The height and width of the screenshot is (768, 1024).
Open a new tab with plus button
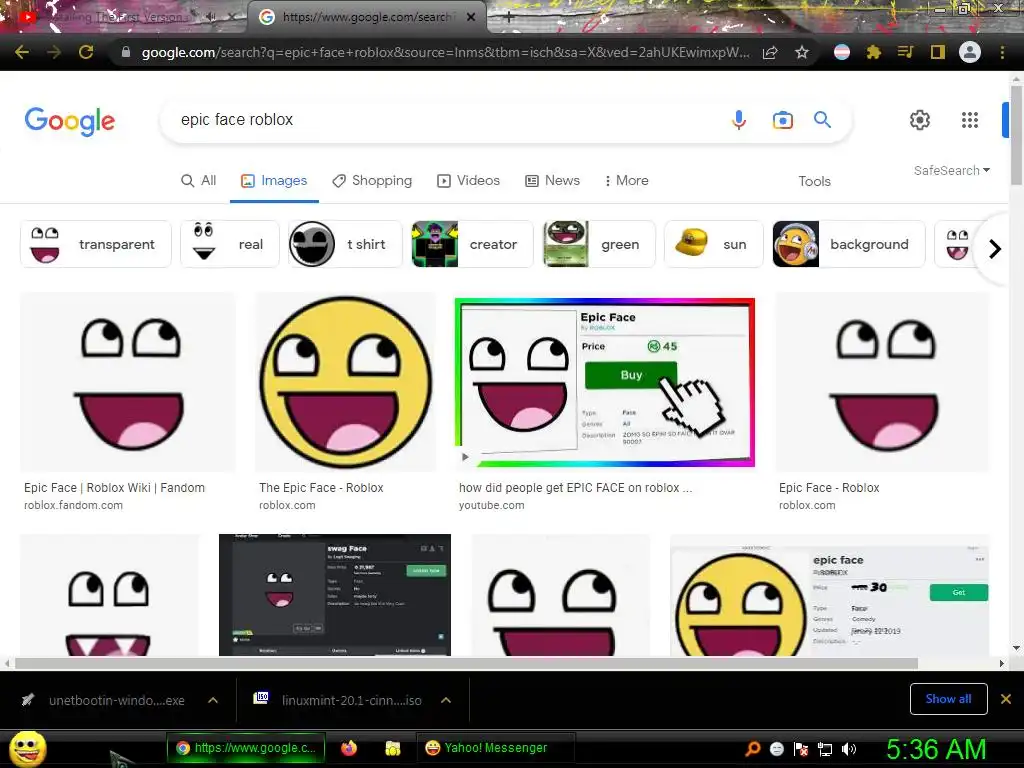tap(509, 18)
